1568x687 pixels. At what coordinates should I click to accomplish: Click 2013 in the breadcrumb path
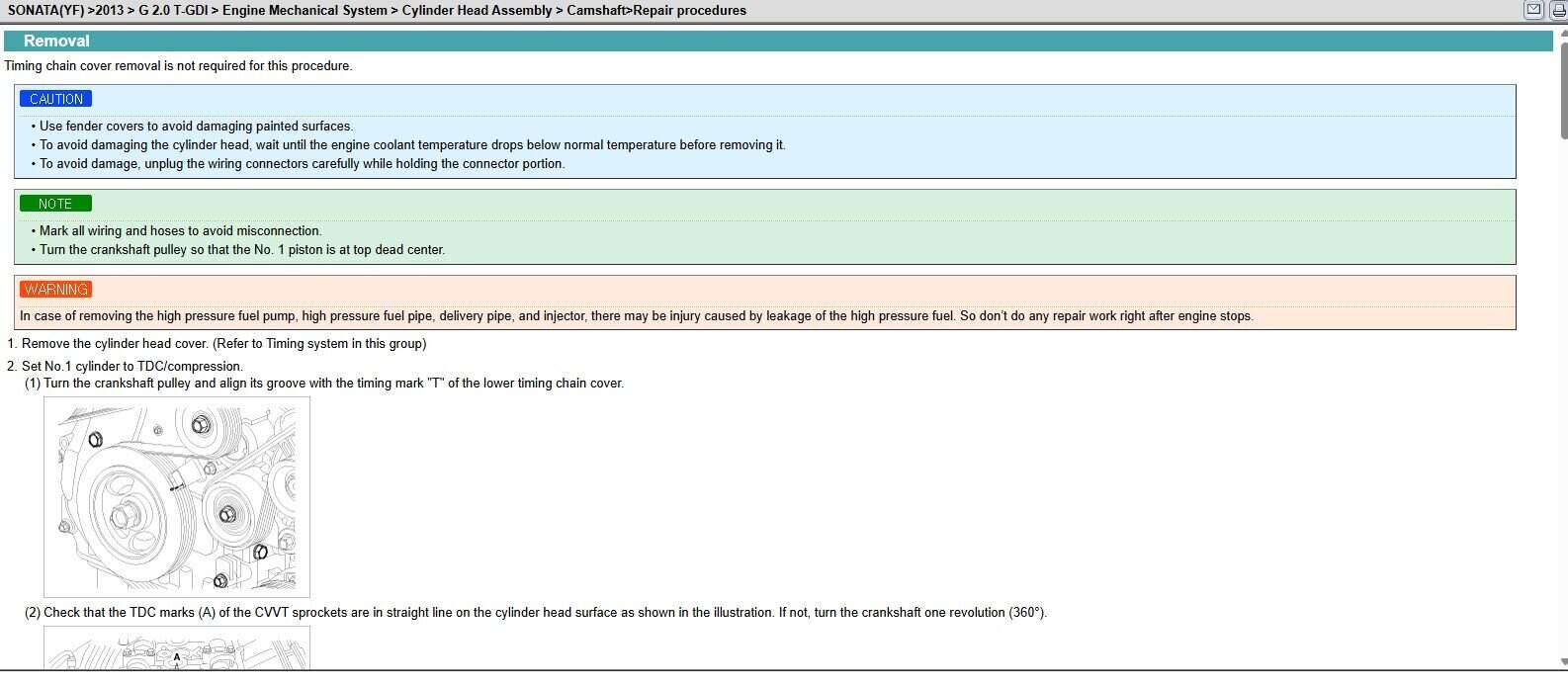point(109,11)
